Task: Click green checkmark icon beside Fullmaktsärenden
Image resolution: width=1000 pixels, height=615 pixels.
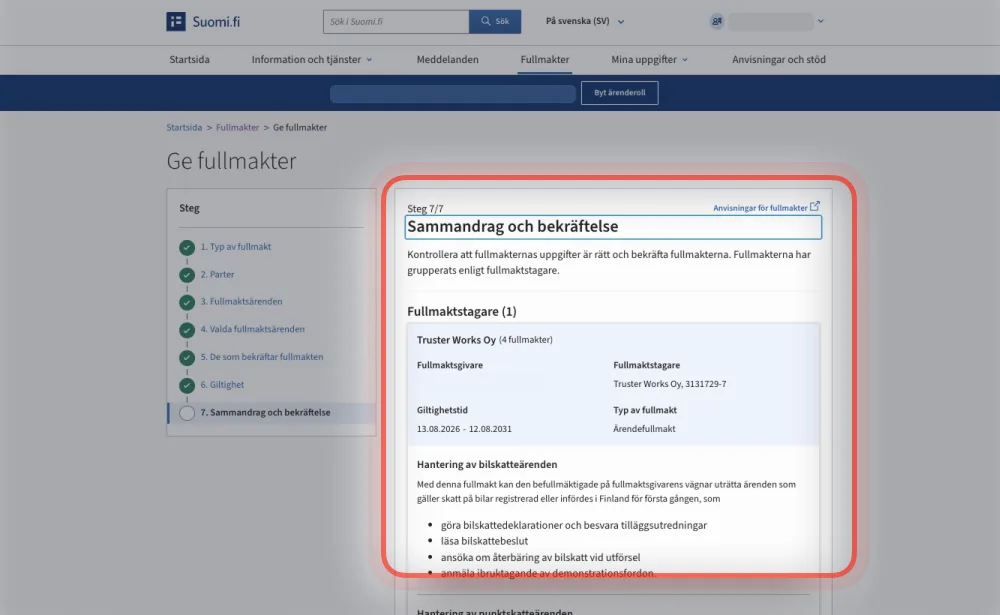Action: [187, 302]
